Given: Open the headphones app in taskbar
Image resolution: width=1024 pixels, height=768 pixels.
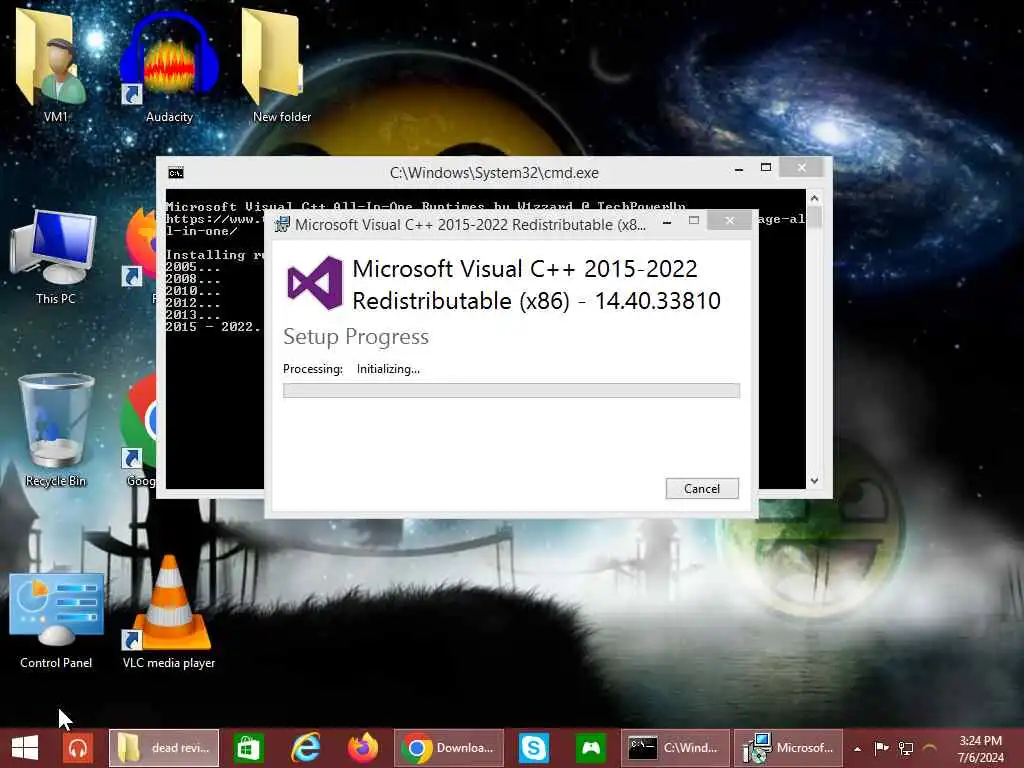Looking at the screenshot, I should (78, 748).
